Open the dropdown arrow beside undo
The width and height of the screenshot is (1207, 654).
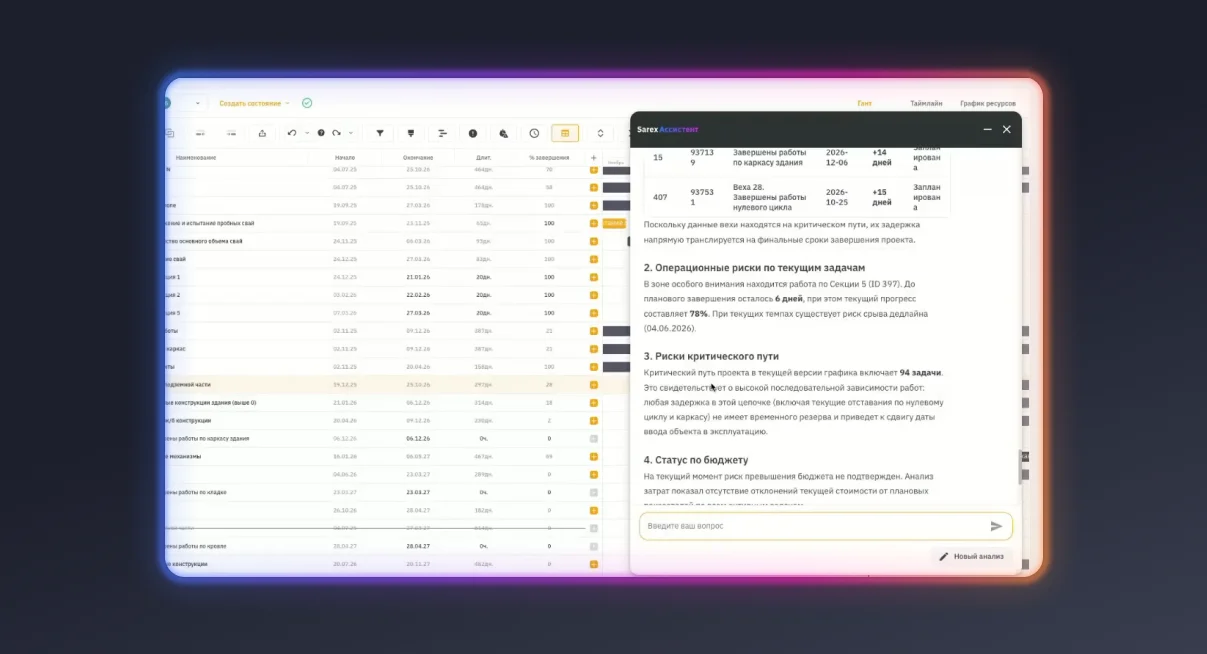click(306, 133)
